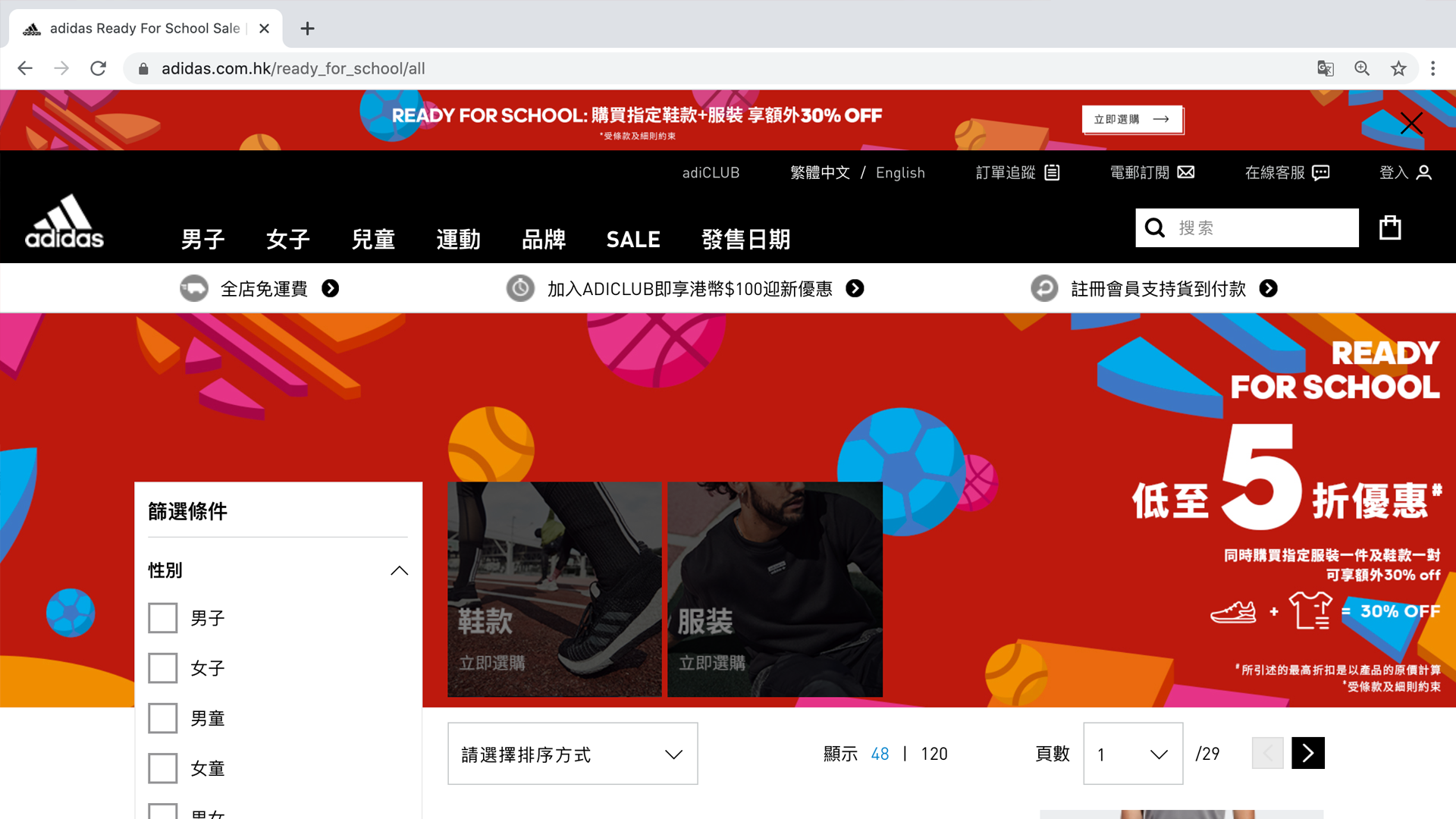Click the browser forward arrow
The image size is (1456, 819).
pos(61,68)
